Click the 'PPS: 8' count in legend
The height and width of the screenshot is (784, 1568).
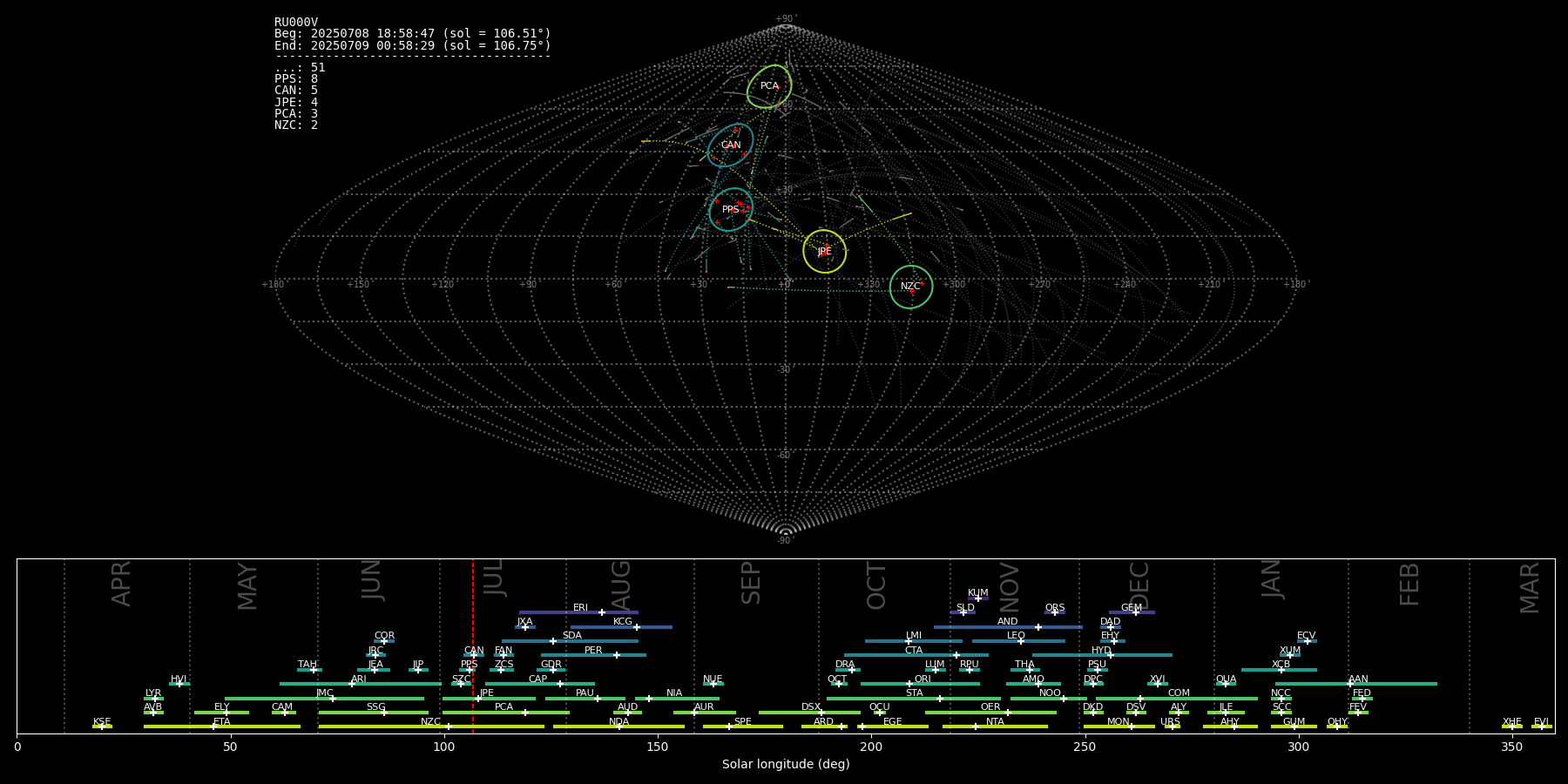[x=296, y=78]
